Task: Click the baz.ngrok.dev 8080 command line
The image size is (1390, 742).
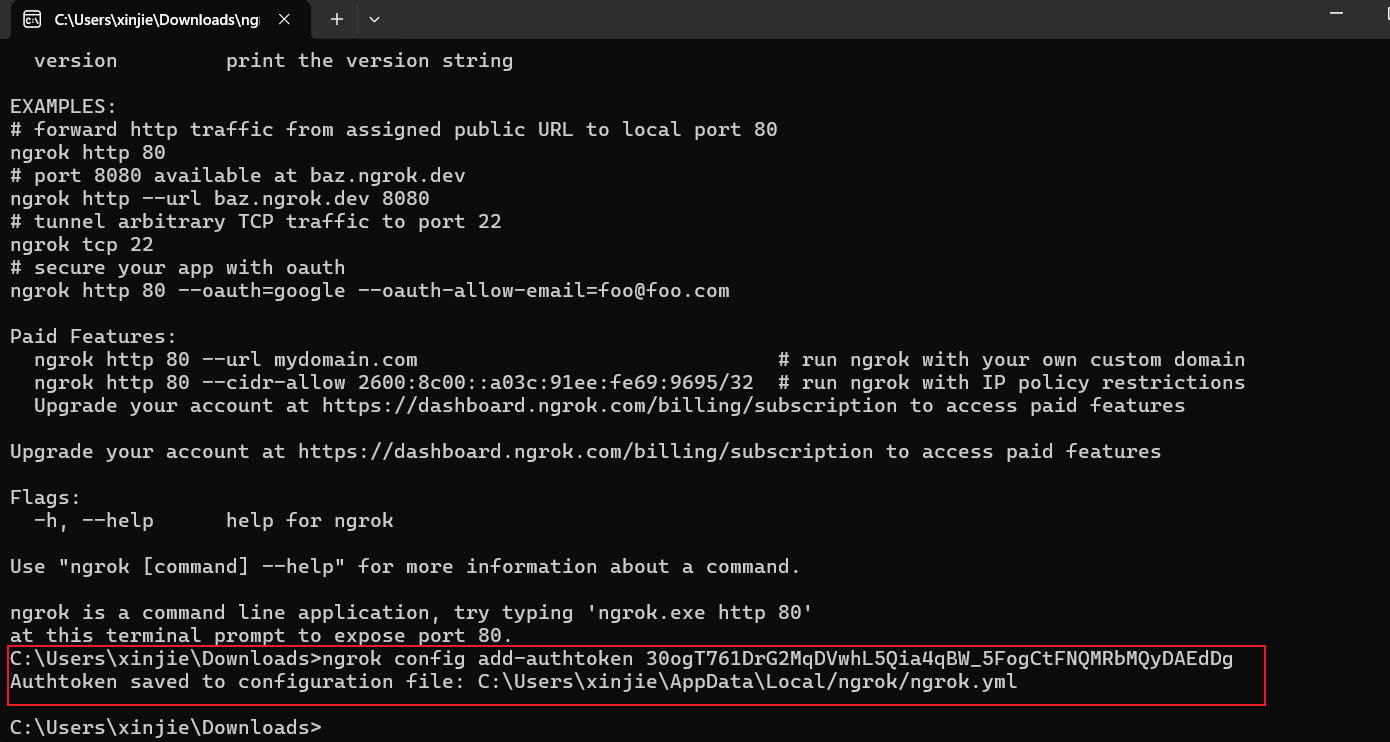Action: point(219,198)
